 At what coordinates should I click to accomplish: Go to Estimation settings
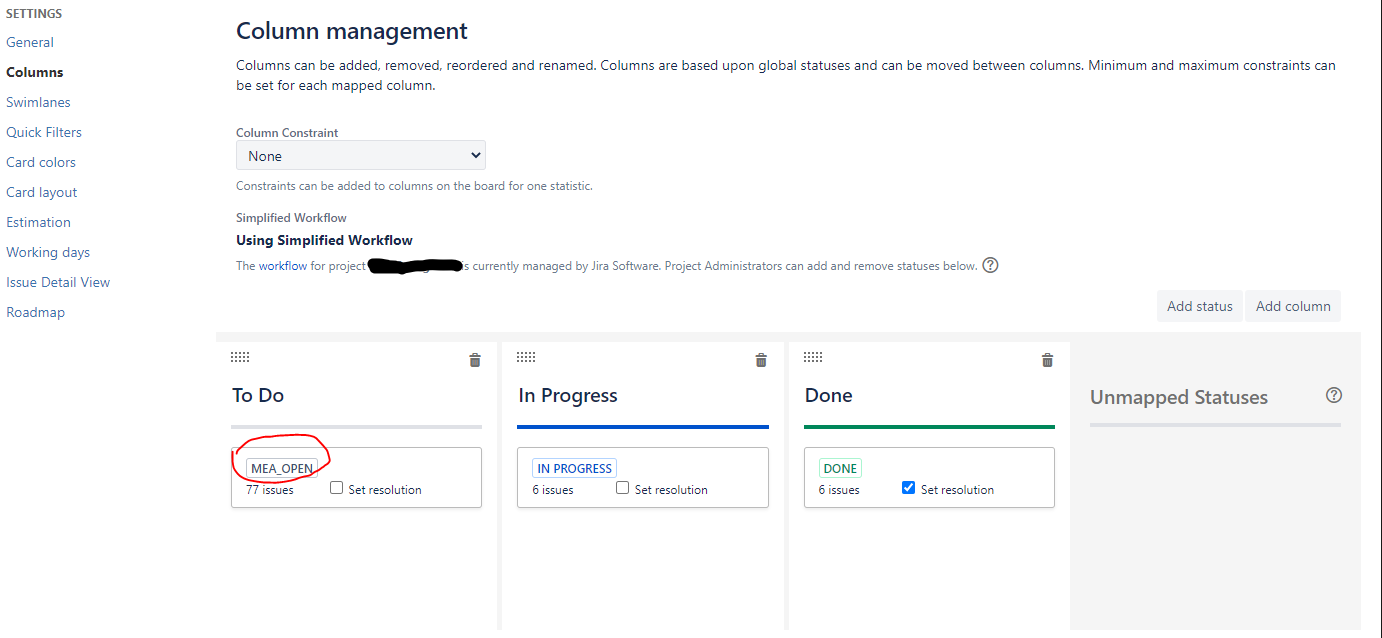tap(38, 222)
